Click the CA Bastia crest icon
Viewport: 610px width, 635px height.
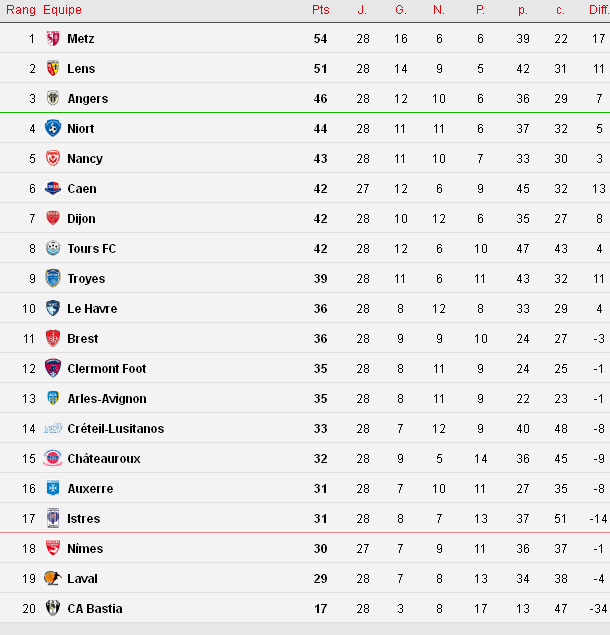(x=53, y=609)
